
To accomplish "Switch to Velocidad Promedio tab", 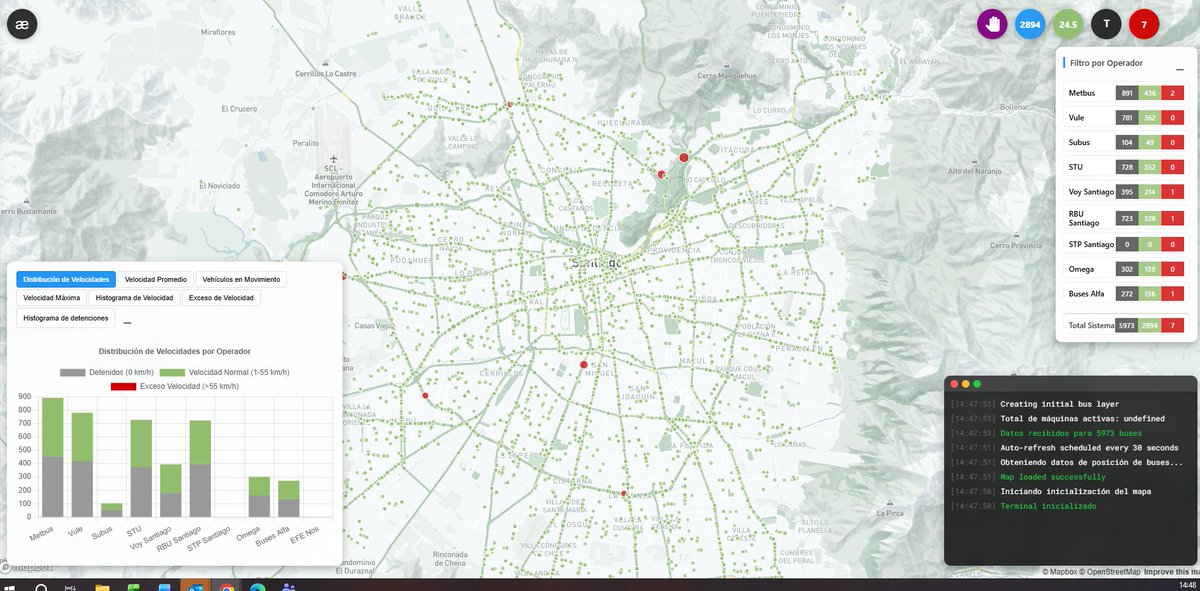I will [x=155, y=279].
